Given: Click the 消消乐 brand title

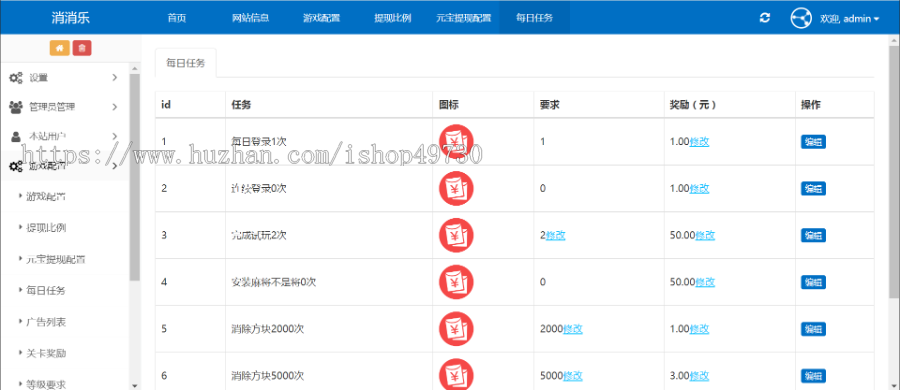Looking at the screenshot, I should (71, 18).
